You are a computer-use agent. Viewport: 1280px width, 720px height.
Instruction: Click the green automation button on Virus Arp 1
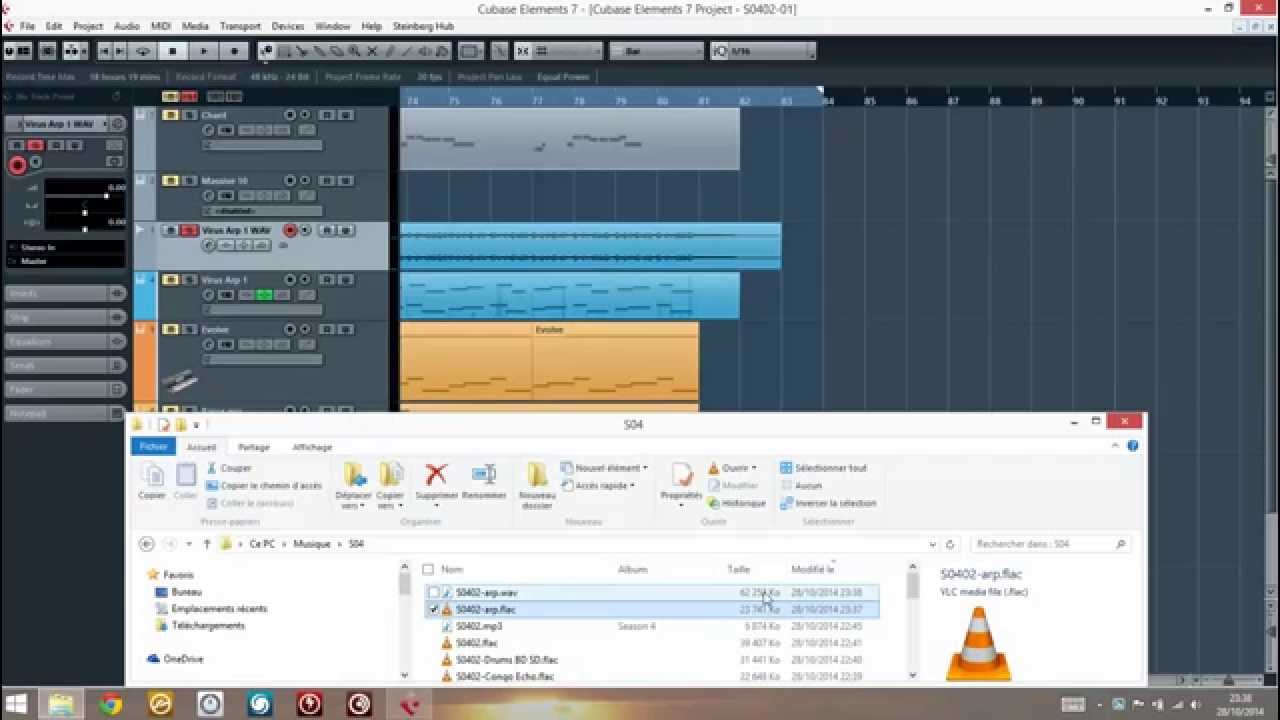click(x=264, y=295)
